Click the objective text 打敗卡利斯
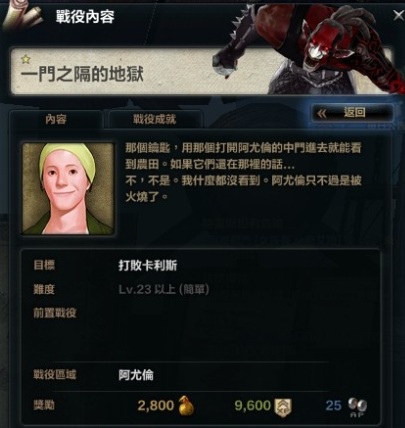This screenshot has height=428, width=405. click(x=148, y=266)
